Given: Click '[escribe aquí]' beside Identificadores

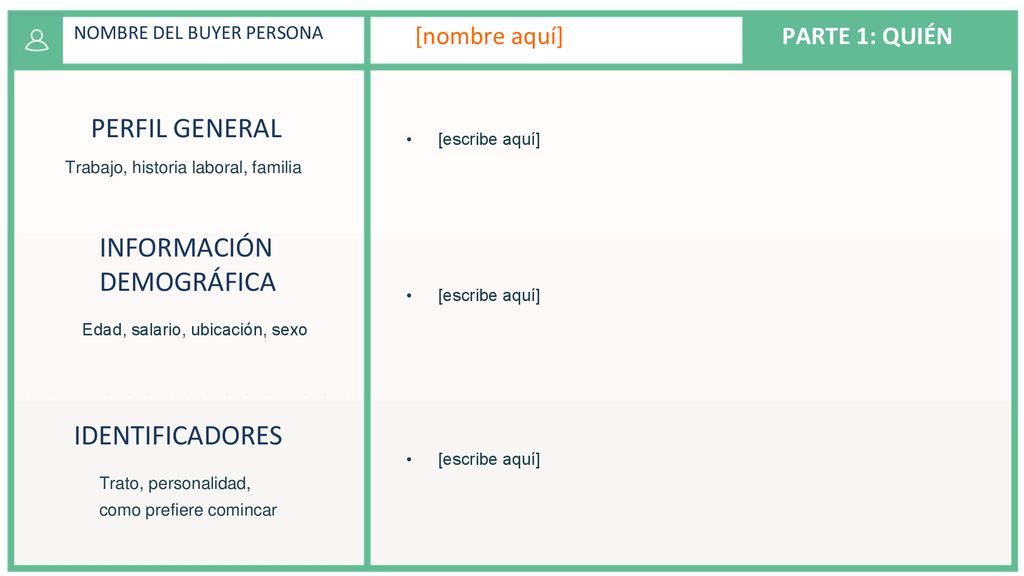Looking at the screenshot, I should coord(489,459).
